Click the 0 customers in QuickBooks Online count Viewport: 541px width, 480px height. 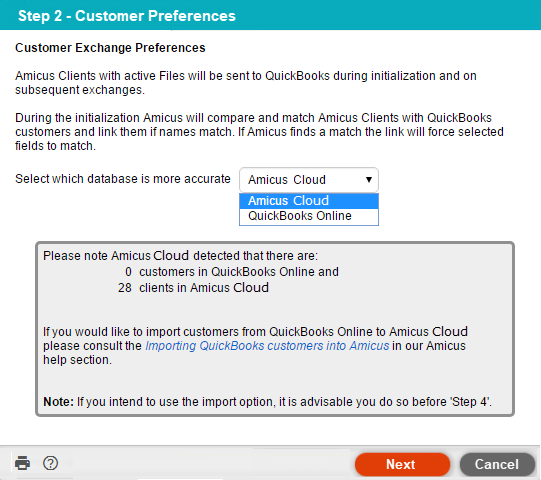tap(232, 272)
